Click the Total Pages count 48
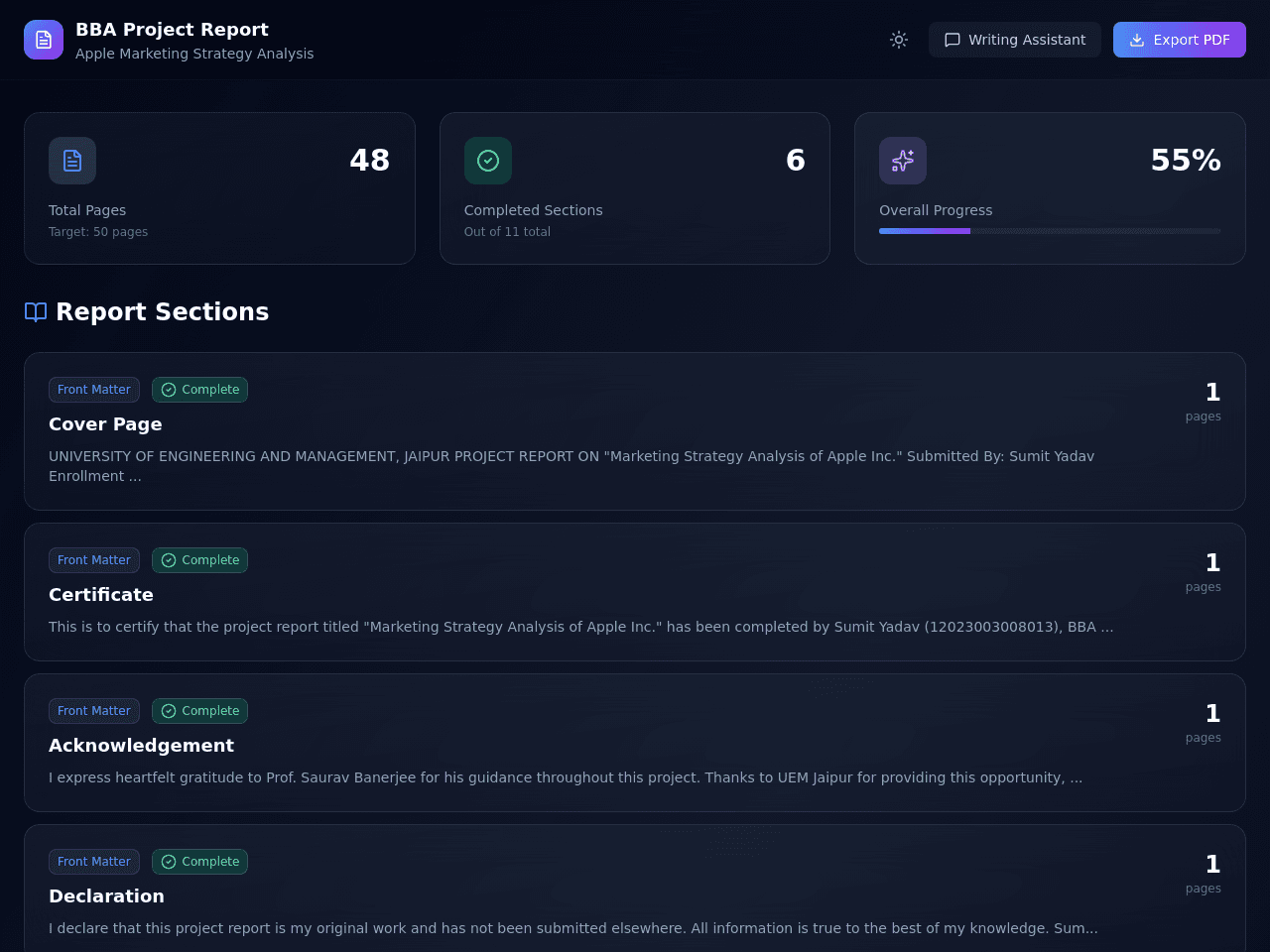 tap(370, 161)
